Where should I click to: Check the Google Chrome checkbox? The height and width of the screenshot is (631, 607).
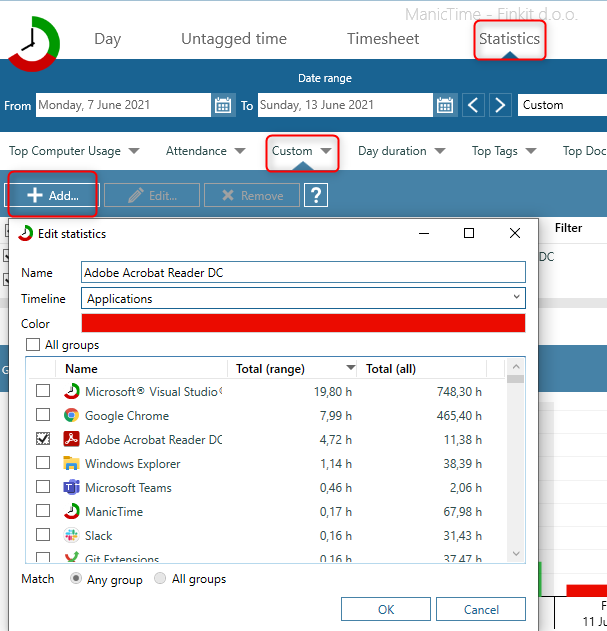click(43, 416)
